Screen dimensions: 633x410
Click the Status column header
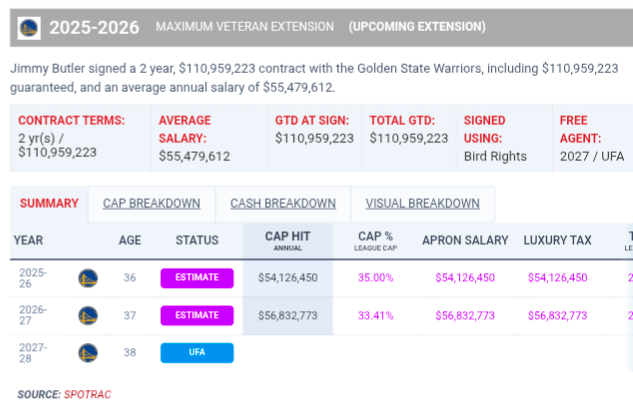pos(196,240)
